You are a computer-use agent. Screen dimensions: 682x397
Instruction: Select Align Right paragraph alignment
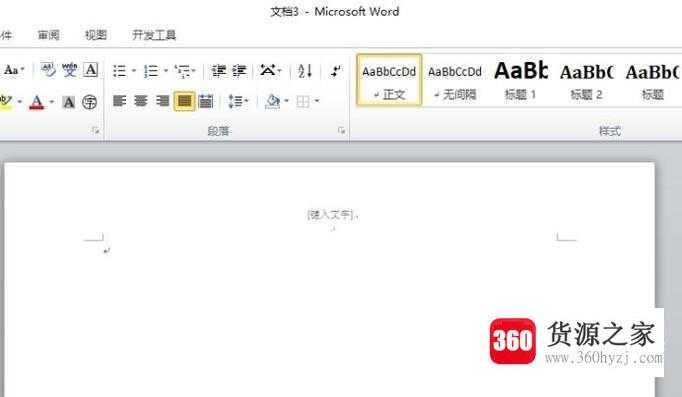click(162, 101)
